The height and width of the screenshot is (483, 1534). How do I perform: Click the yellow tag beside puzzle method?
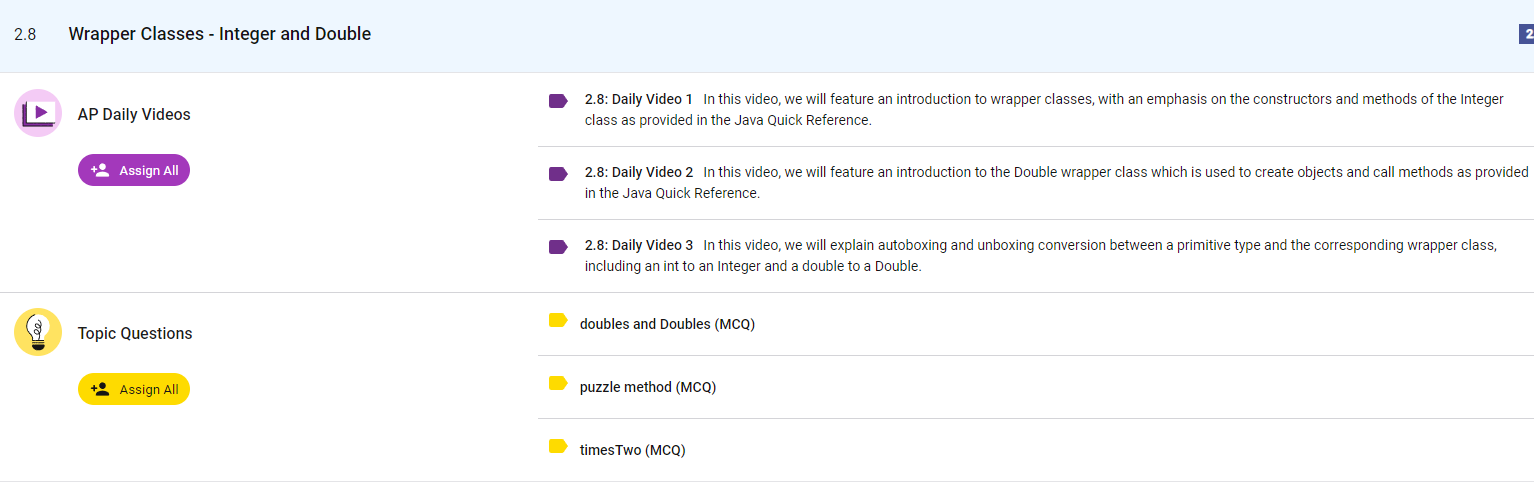(x=558, y=383)
